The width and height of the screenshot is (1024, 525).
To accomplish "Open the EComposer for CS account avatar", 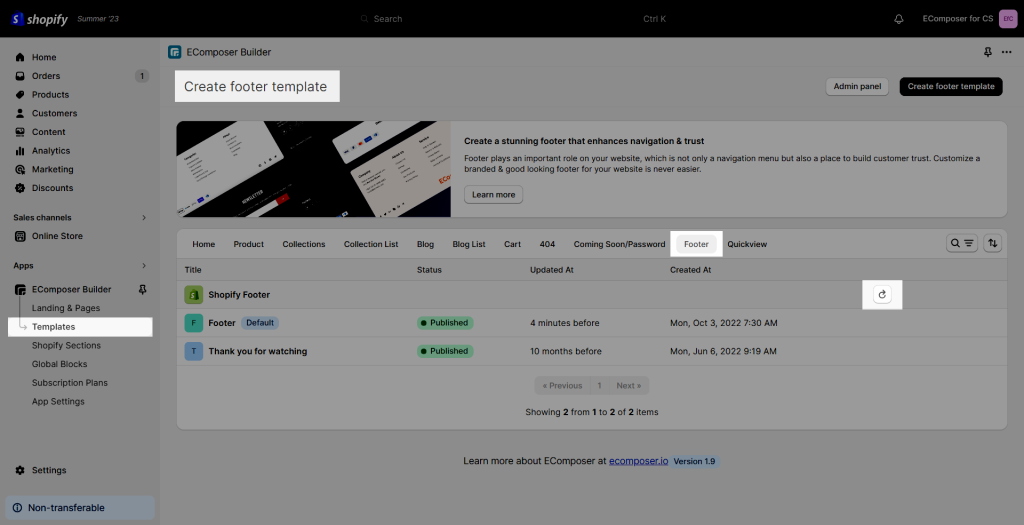I will (x=1008, y=19).
